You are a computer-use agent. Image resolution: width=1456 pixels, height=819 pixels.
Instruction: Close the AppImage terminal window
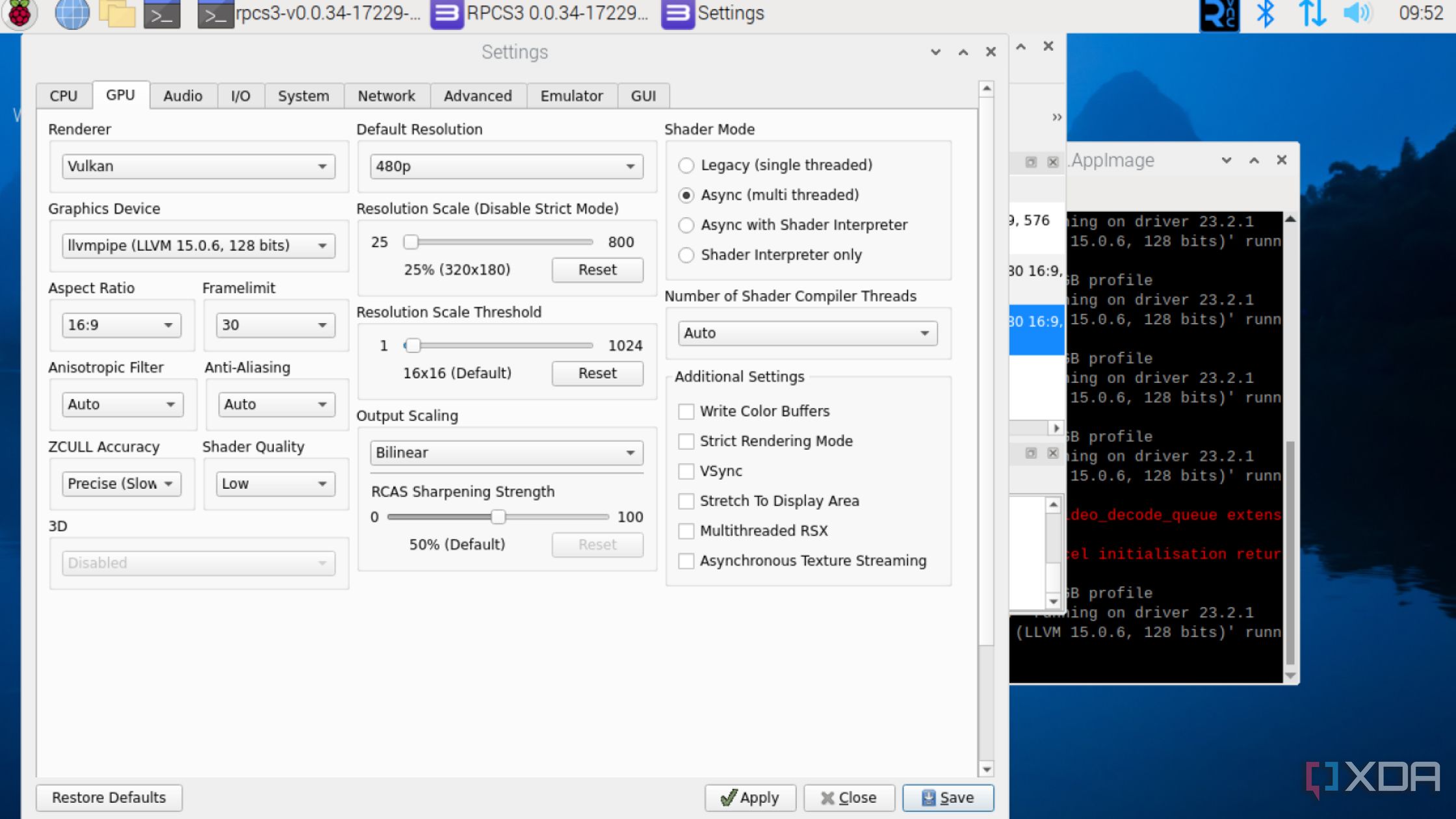click(1282, 160)
